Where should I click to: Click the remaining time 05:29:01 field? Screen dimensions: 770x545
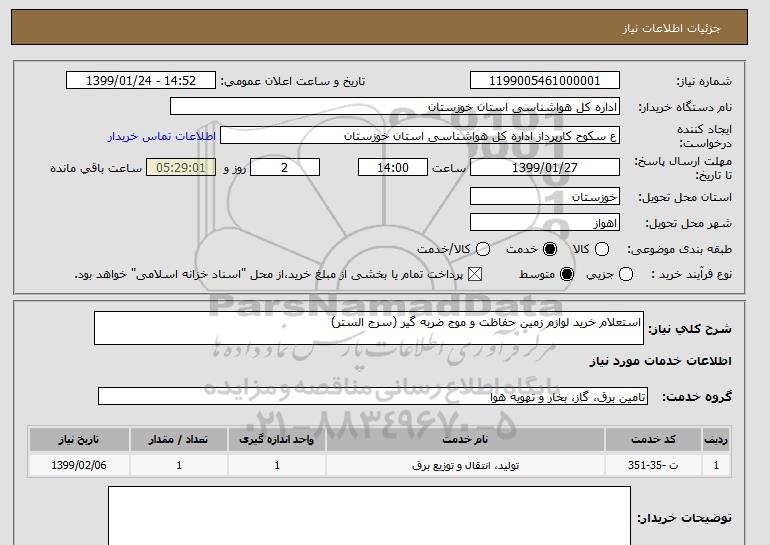(x=181, y=167)
